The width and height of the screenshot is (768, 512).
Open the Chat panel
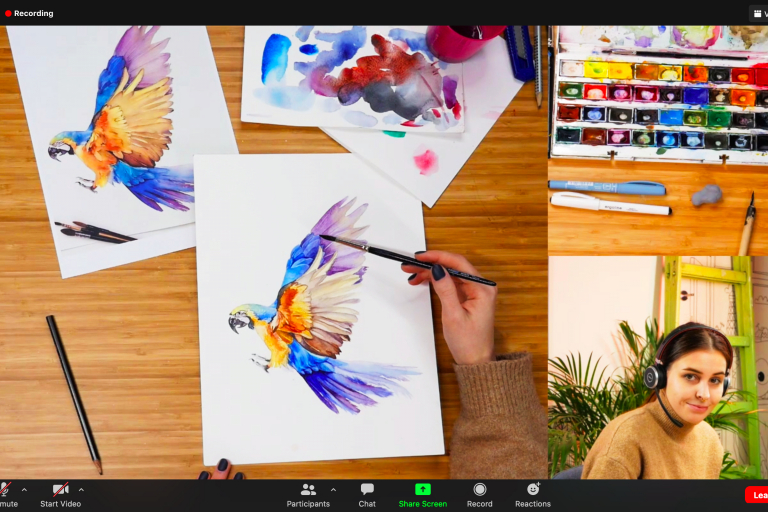tap(367, 493)
